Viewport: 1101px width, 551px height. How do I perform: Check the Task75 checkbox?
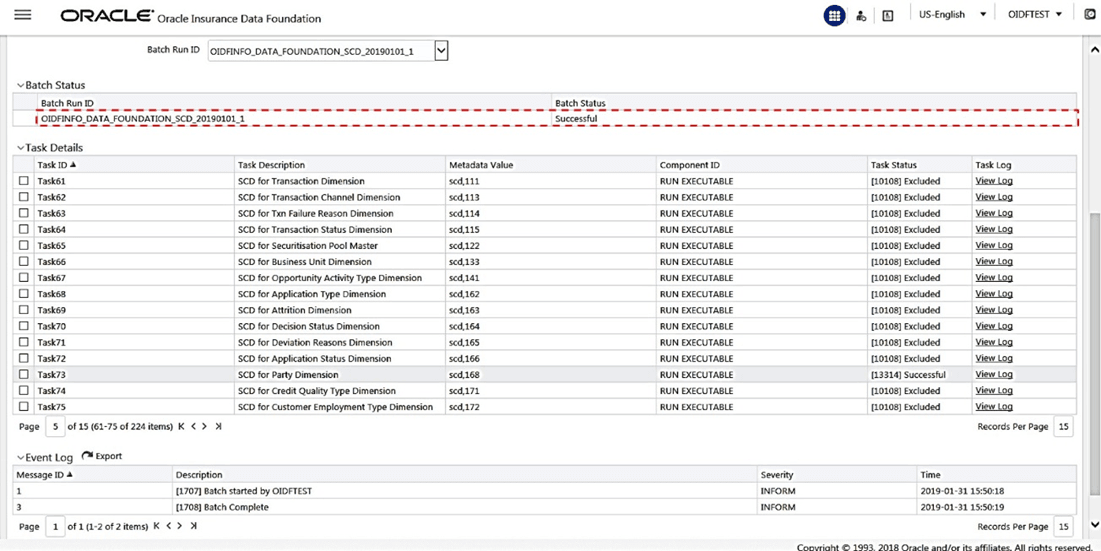24,407
